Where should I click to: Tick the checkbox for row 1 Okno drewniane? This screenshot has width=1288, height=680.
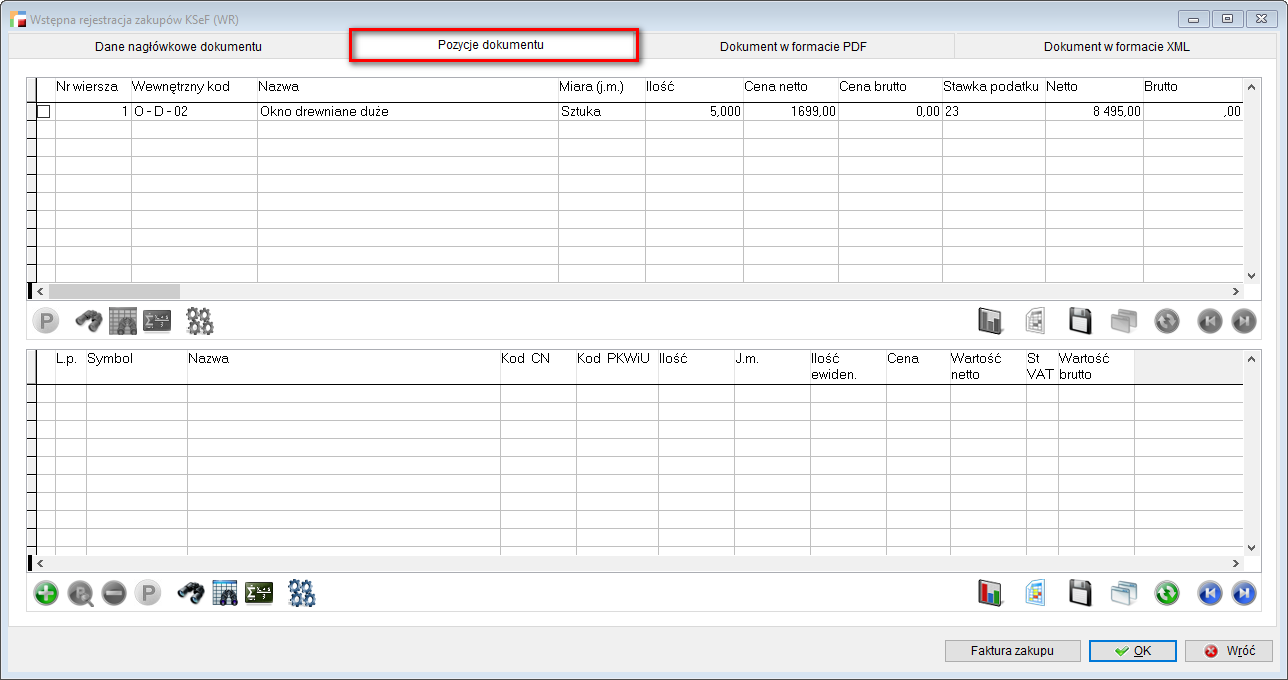coord(43,112)
